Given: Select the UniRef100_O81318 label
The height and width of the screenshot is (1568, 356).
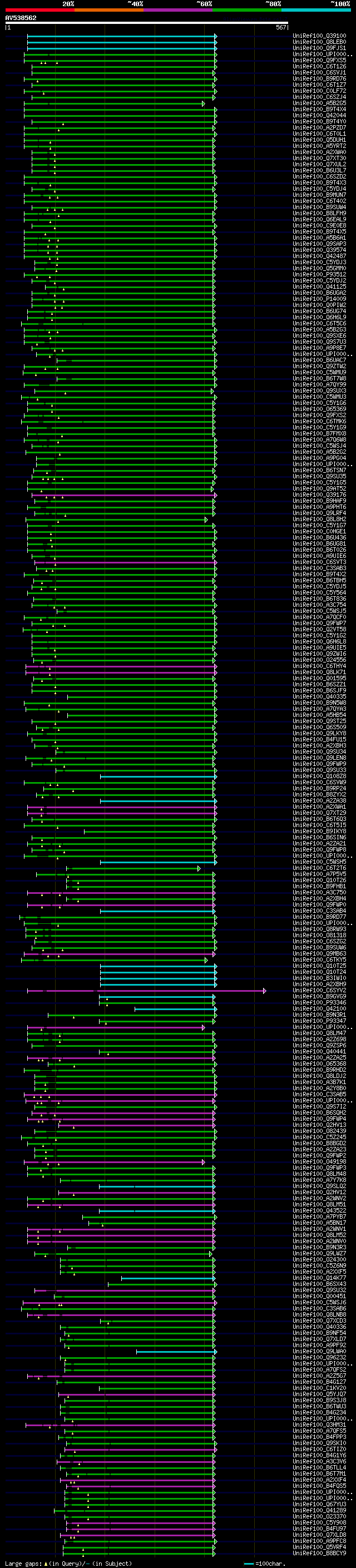Looking at the screenshot, I should pyautogui.click(x=319, y=936).
